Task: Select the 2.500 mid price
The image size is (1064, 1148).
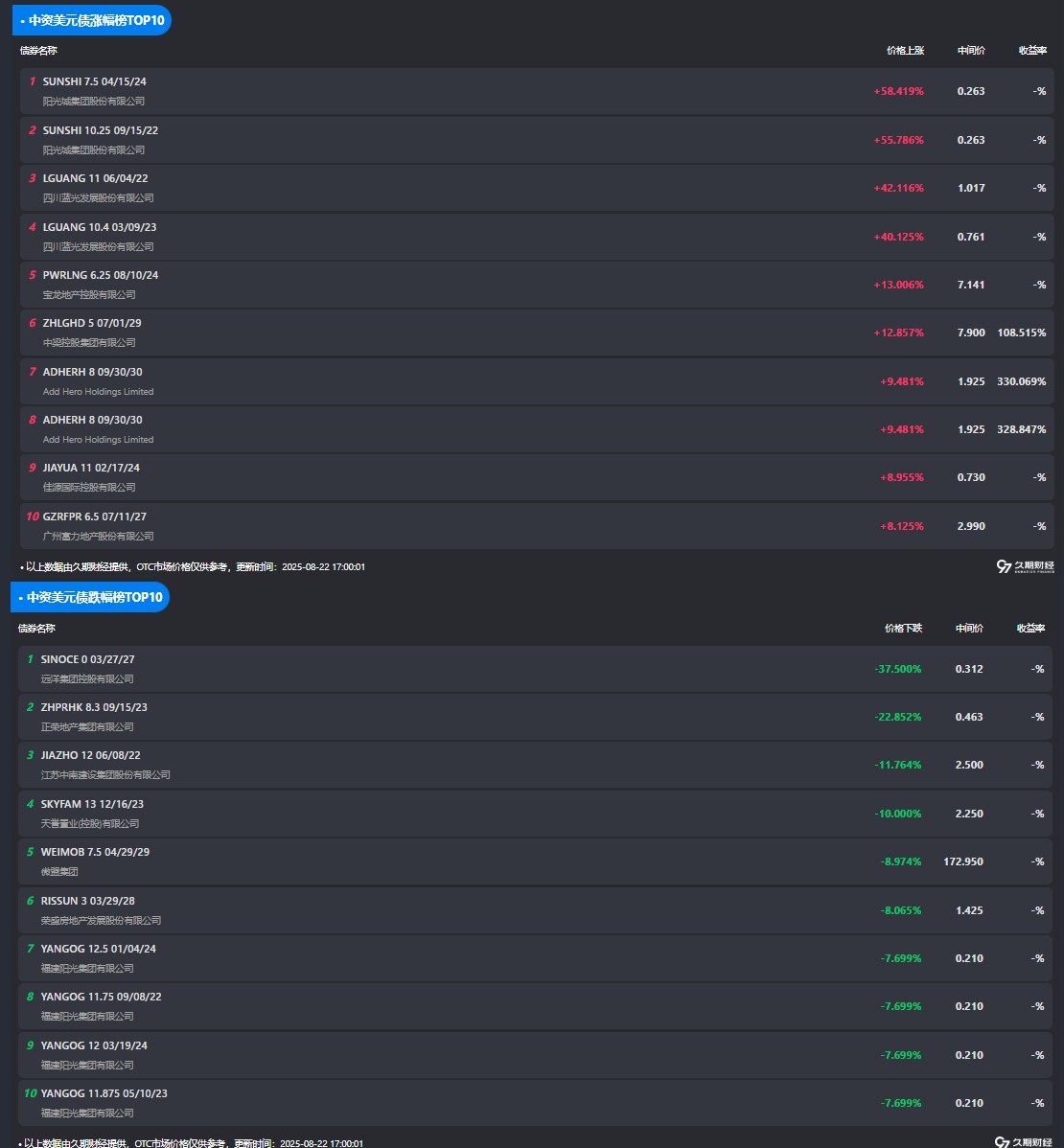Action: point(969,765)
